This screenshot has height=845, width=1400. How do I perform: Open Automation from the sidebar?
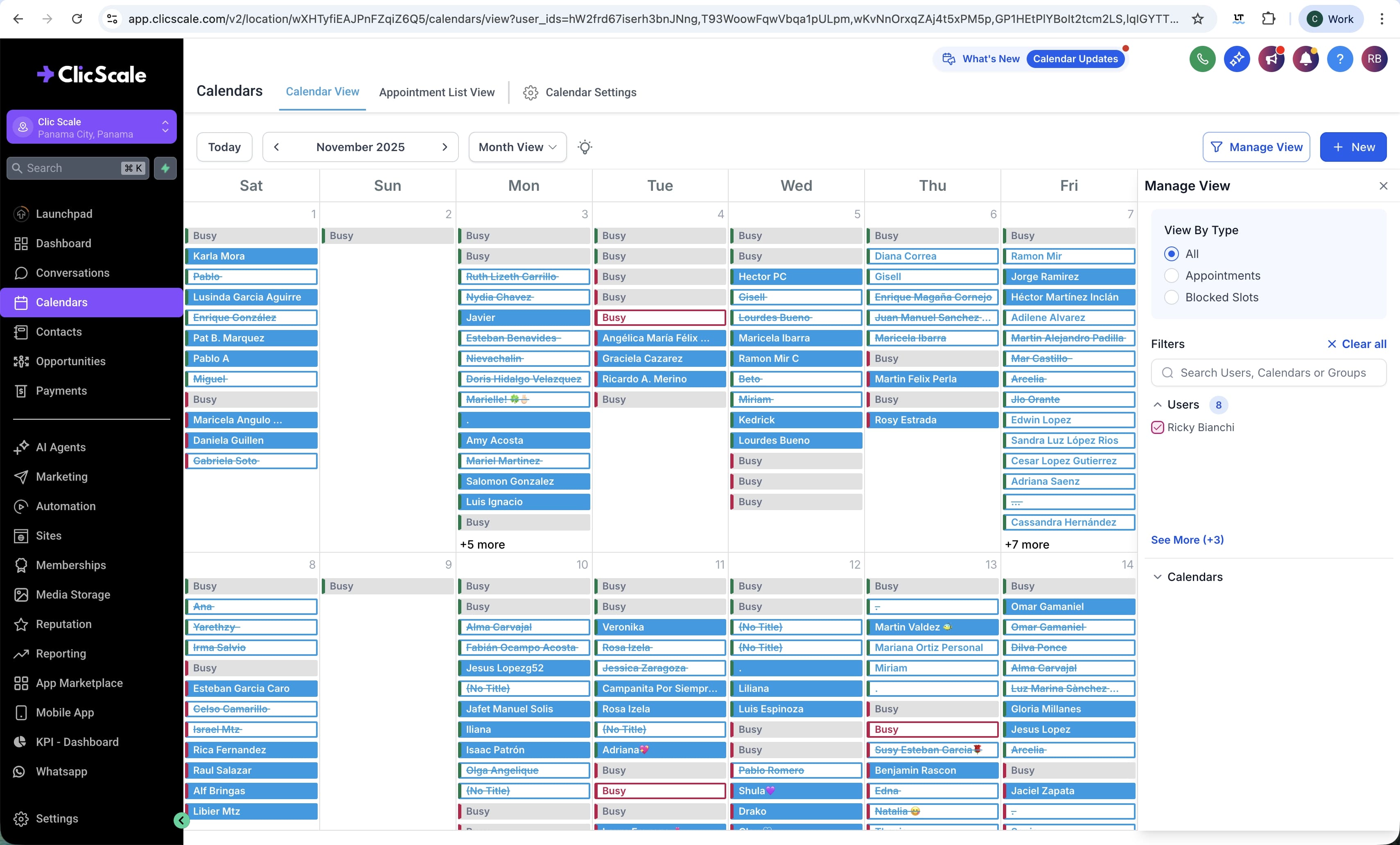pos(65,506)
